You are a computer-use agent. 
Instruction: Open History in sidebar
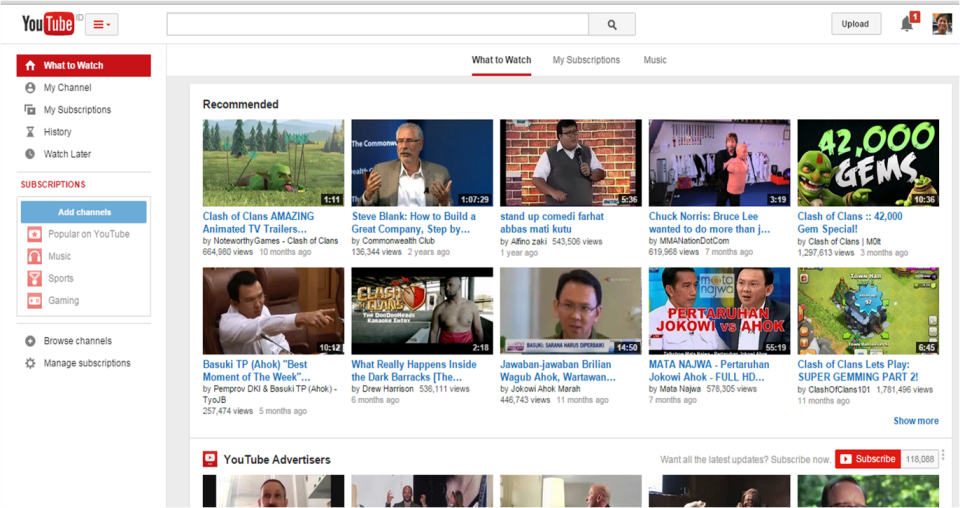tap(58, 132)
